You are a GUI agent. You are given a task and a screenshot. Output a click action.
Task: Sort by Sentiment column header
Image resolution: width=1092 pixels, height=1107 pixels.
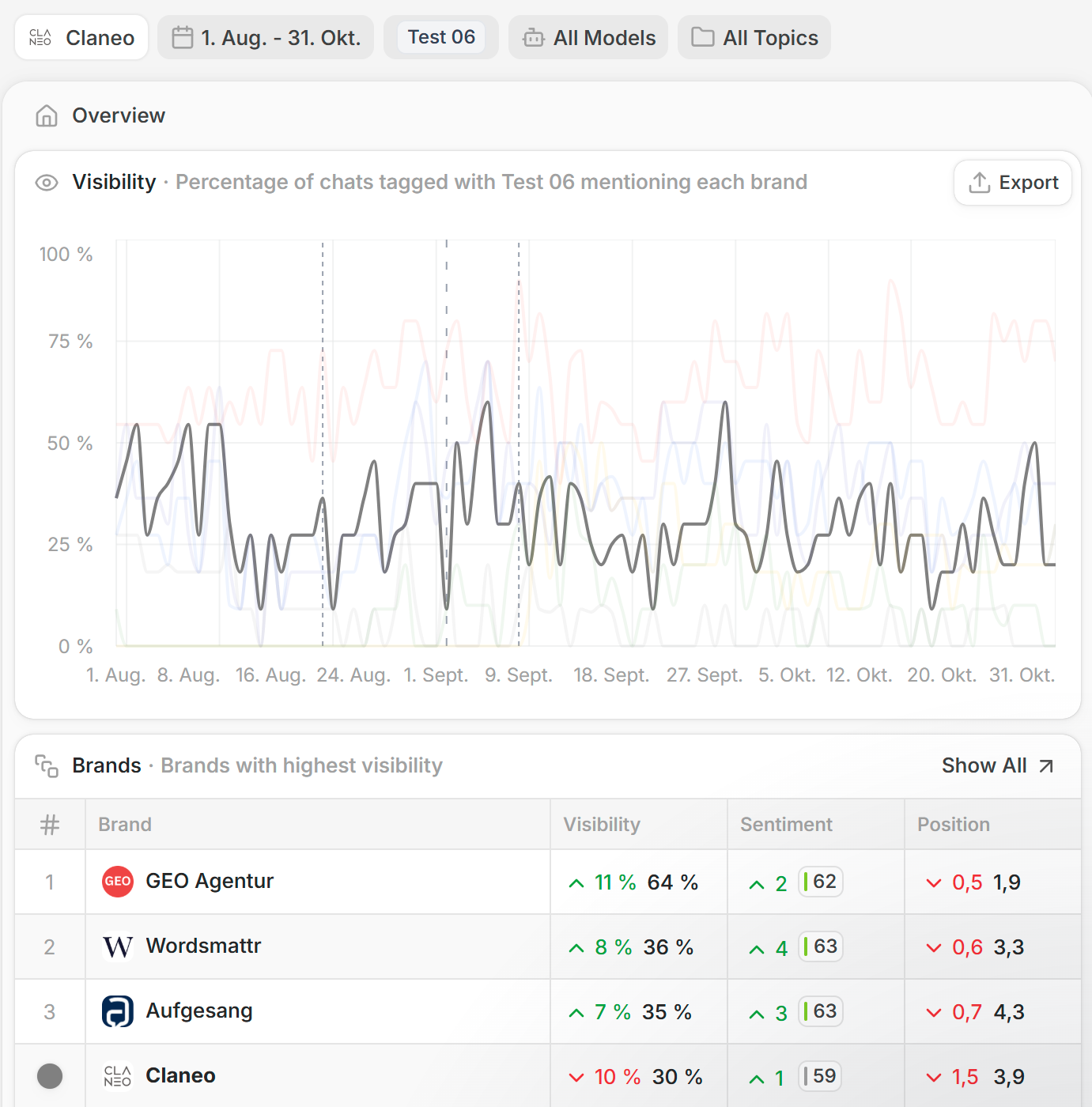[786, 825]
